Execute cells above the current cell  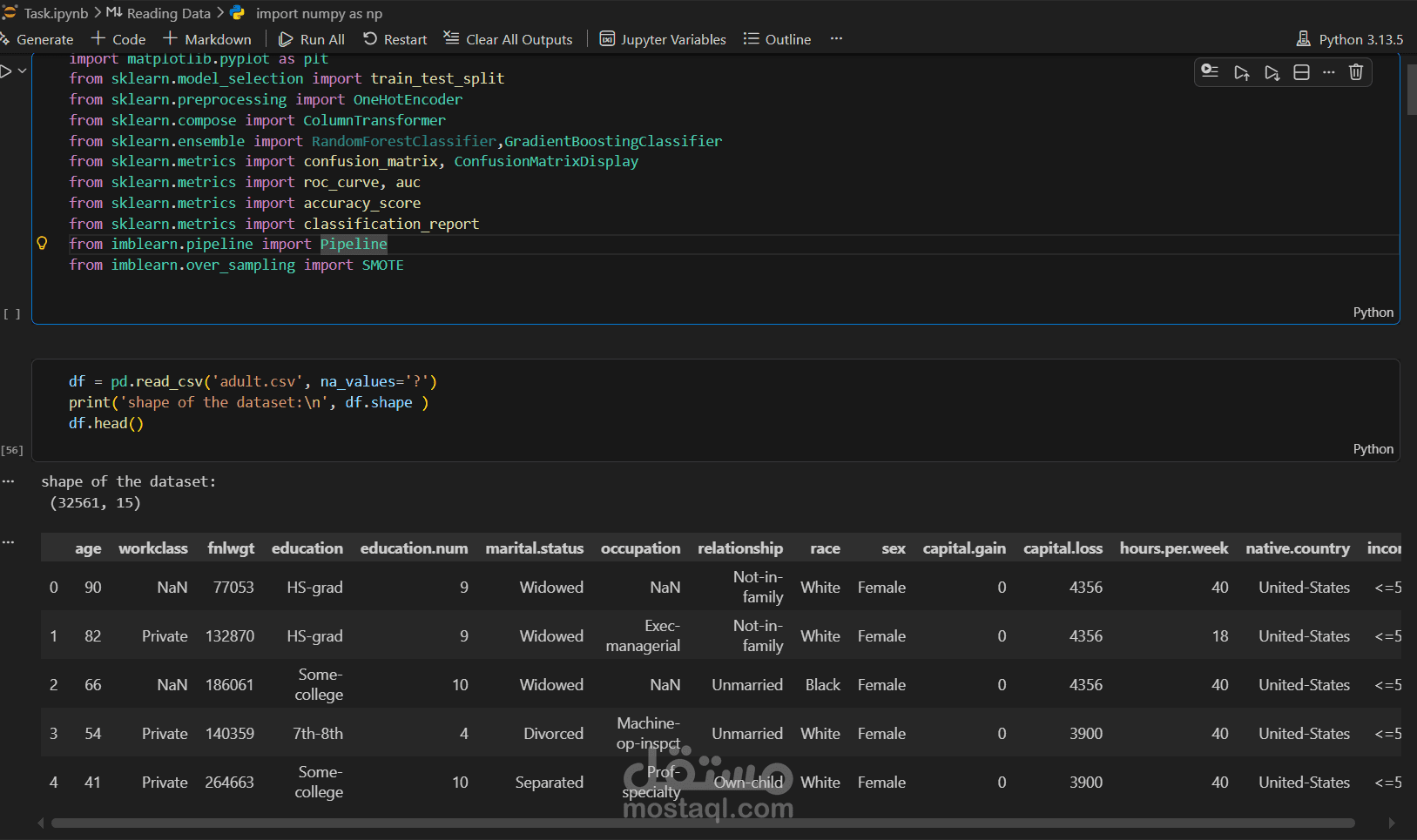1242,72
